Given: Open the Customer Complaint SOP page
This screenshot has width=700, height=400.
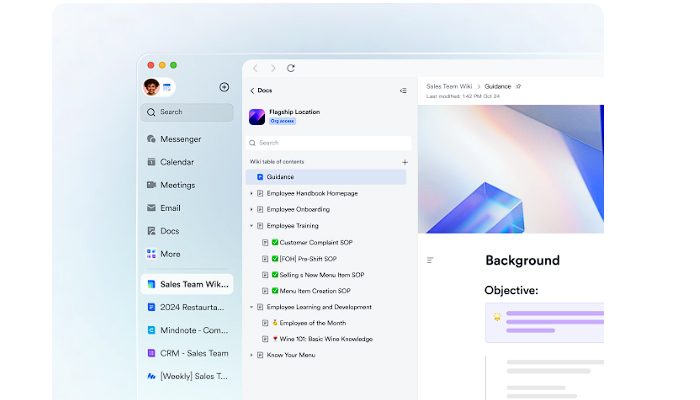Looking at the screenshot, I should [316, 242].
